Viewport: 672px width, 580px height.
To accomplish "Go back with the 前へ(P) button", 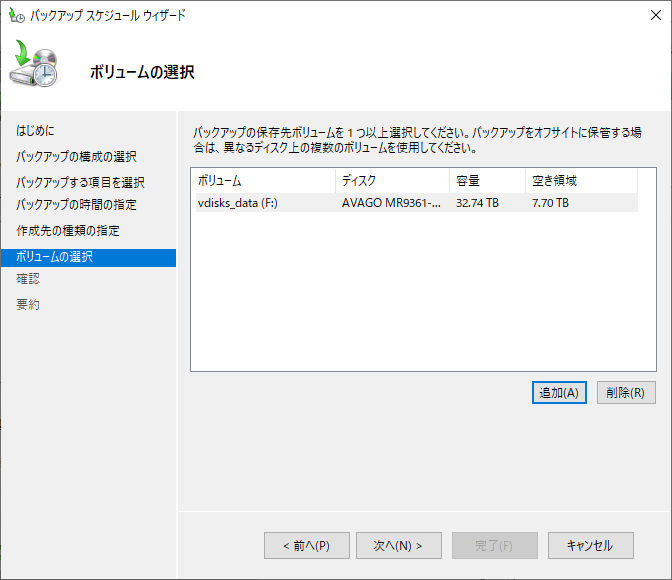I will coord(307,545).
